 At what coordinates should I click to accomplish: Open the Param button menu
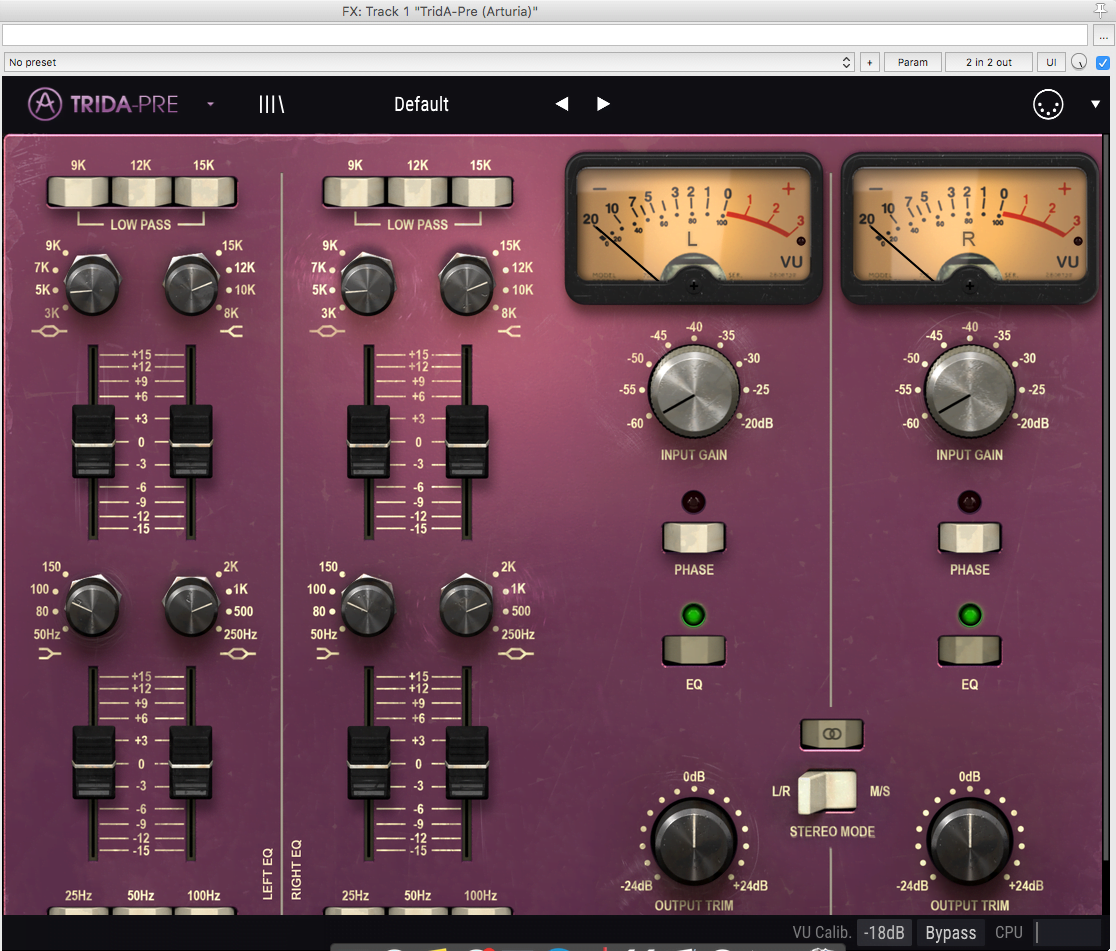(x=912, y=62)
